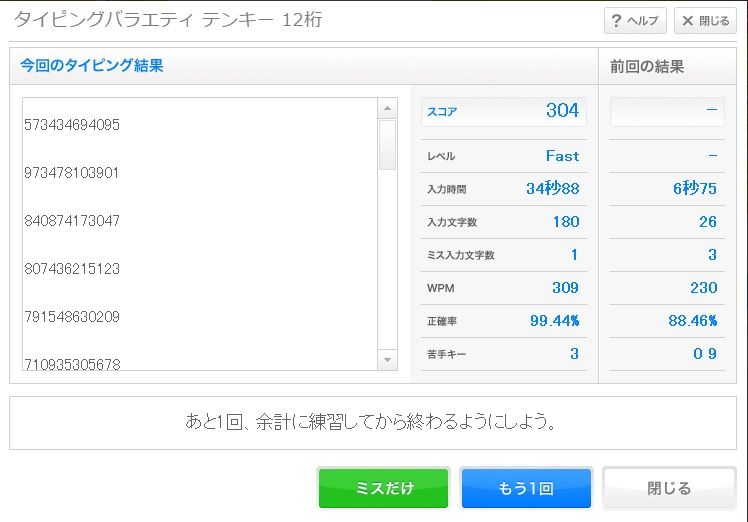The height and width of the screenshot is (522, 748).
Task: Click the previous input count 26
Action: pos(708,222)
